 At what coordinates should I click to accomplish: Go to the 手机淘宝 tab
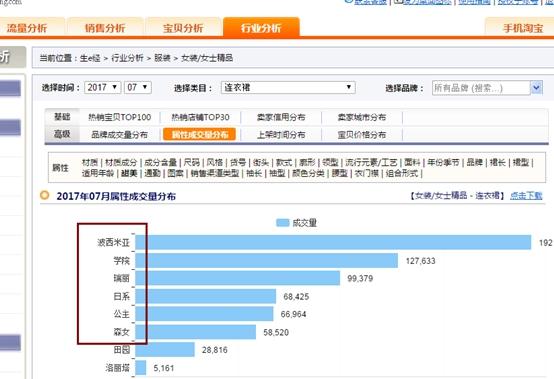click(x=522, y=28)
